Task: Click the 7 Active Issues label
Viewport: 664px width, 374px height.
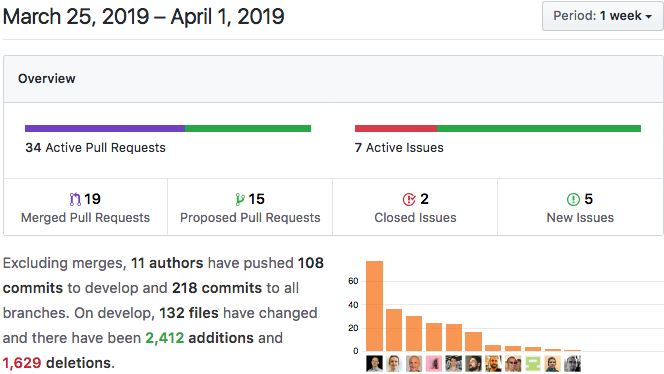Action: pyautogui.click(x=399, y=147)
